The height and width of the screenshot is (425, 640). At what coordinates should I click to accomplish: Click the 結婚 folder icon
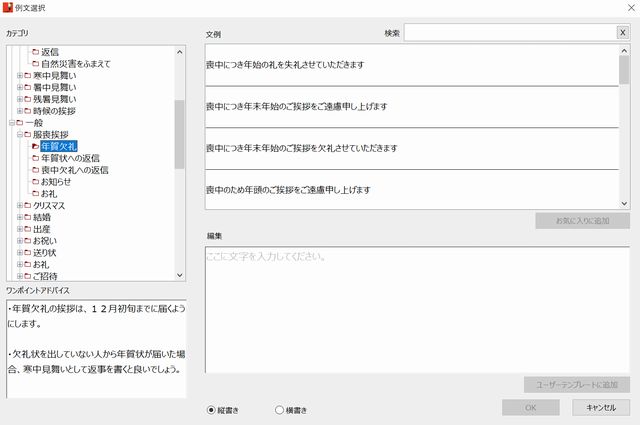(27, 217)
